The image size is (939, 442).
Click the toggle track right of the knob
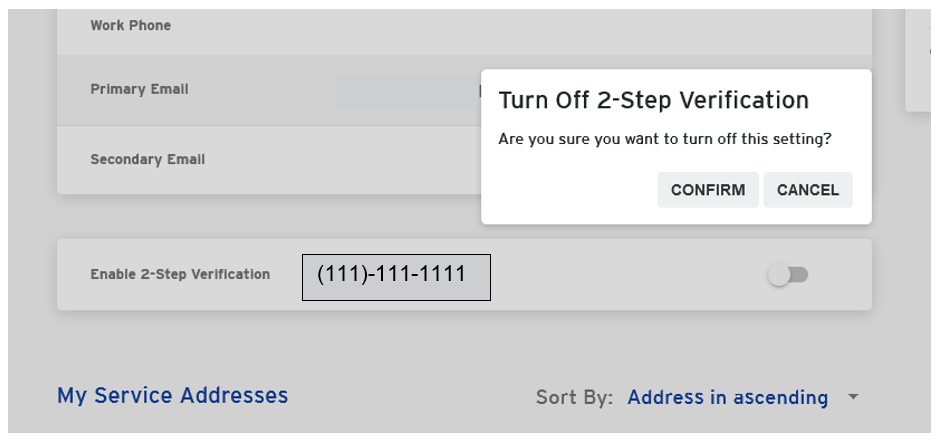tap(801, 275)
